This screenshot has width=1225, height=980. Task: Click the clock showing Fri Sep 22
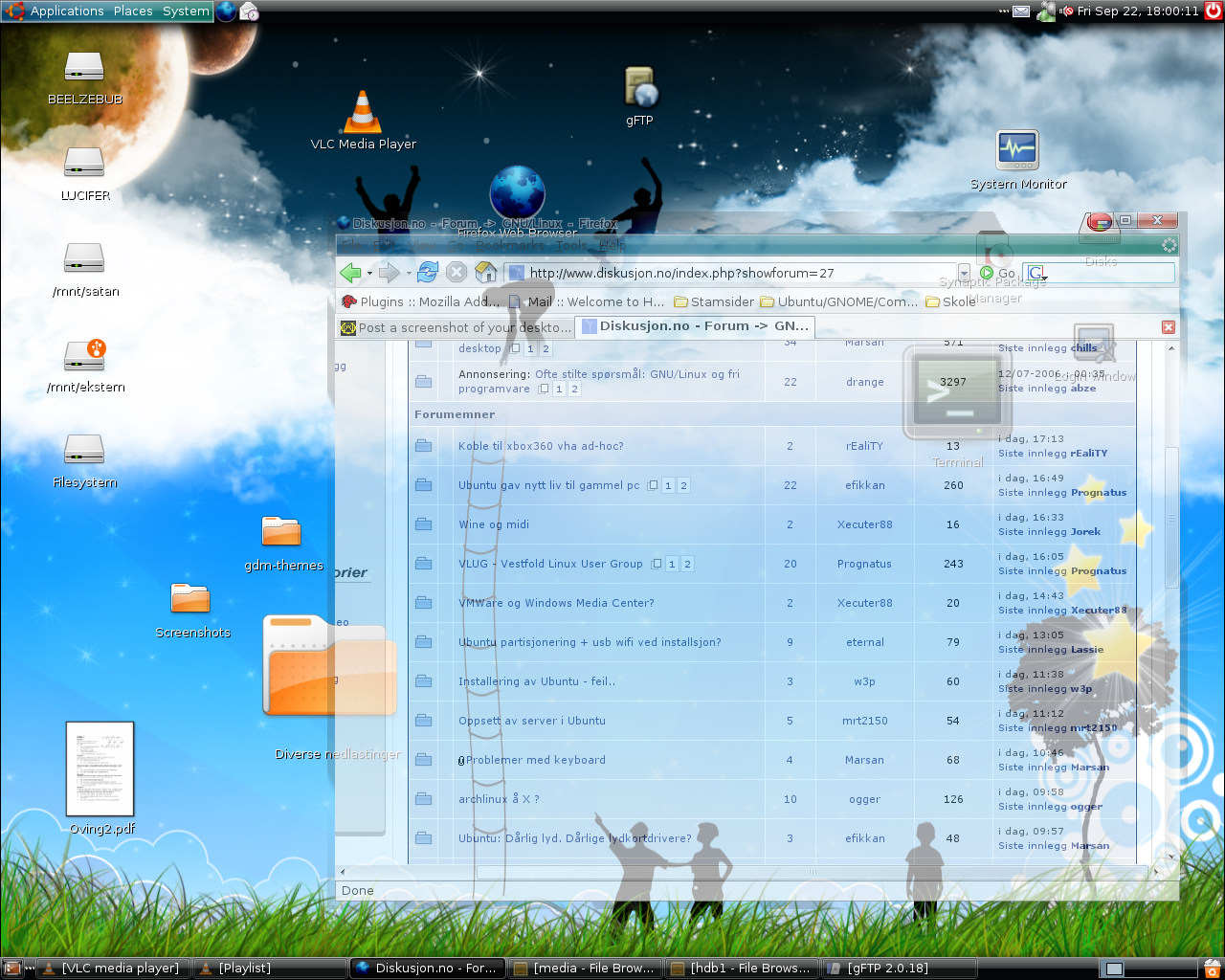1138,11
